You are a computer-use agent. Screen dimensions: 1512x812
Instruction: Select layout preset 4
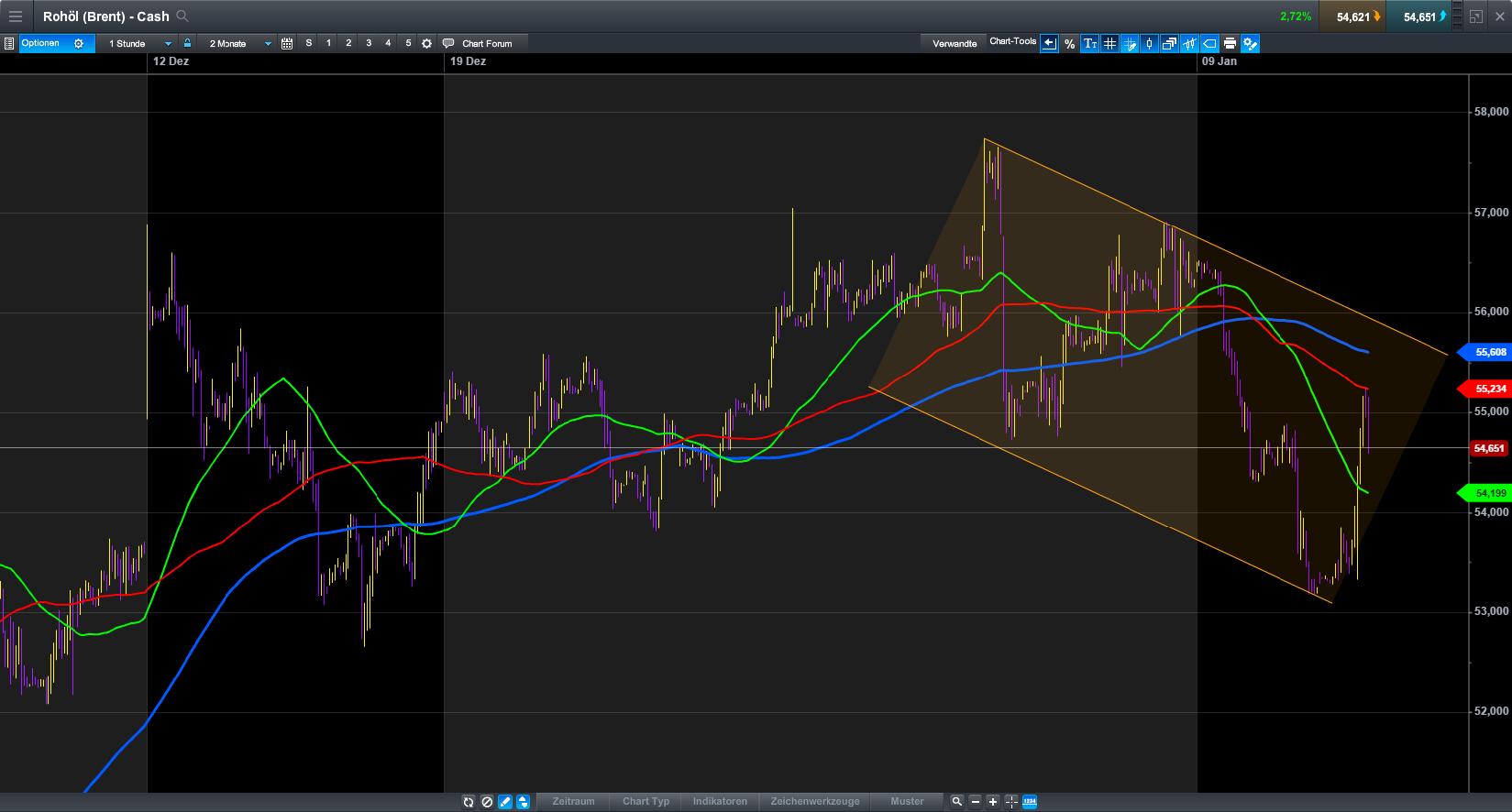(388, 43)
